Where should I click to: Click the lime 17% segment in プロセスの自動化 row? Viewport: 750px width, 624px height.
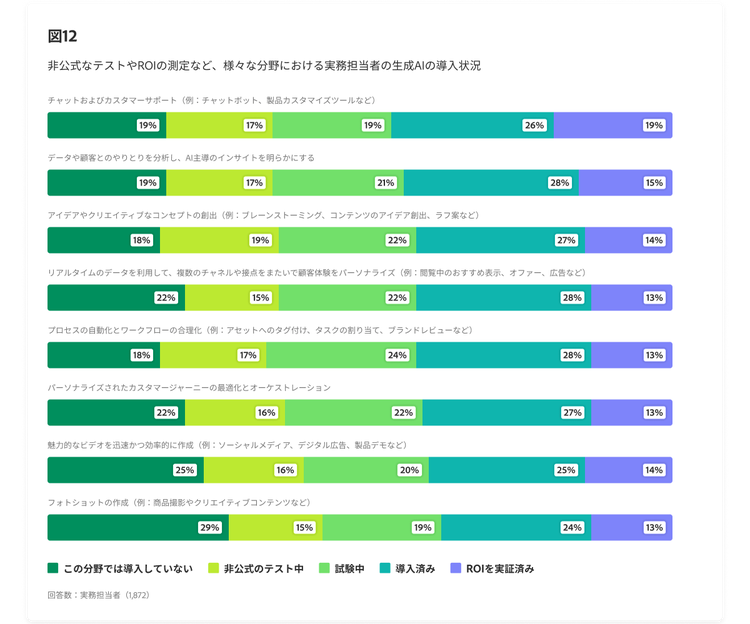pyautogui.click(x=213, y=355)
